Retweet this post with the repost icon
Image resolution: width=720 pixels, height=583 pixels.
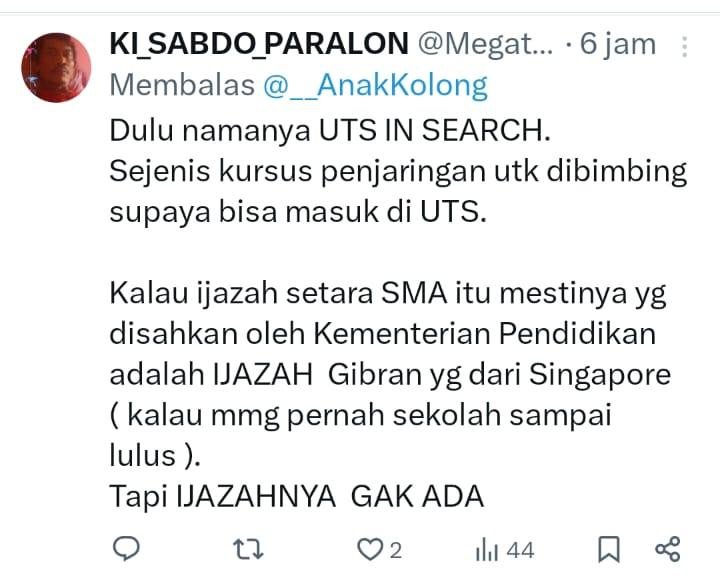coord(248,549)
